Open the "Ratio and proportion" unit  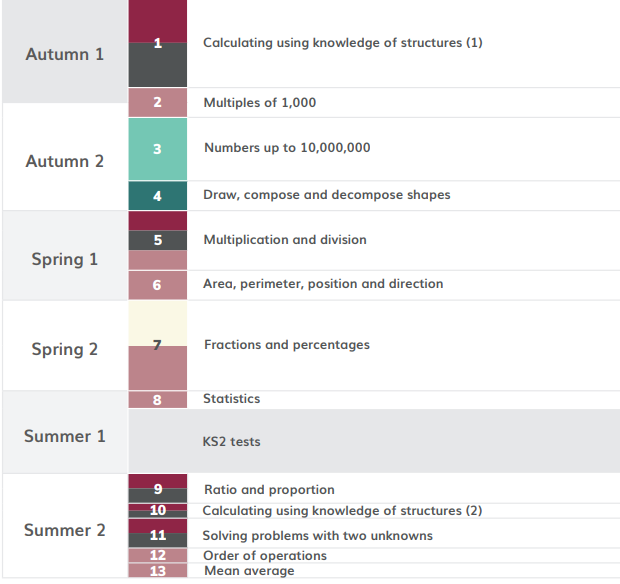(269, 490)
